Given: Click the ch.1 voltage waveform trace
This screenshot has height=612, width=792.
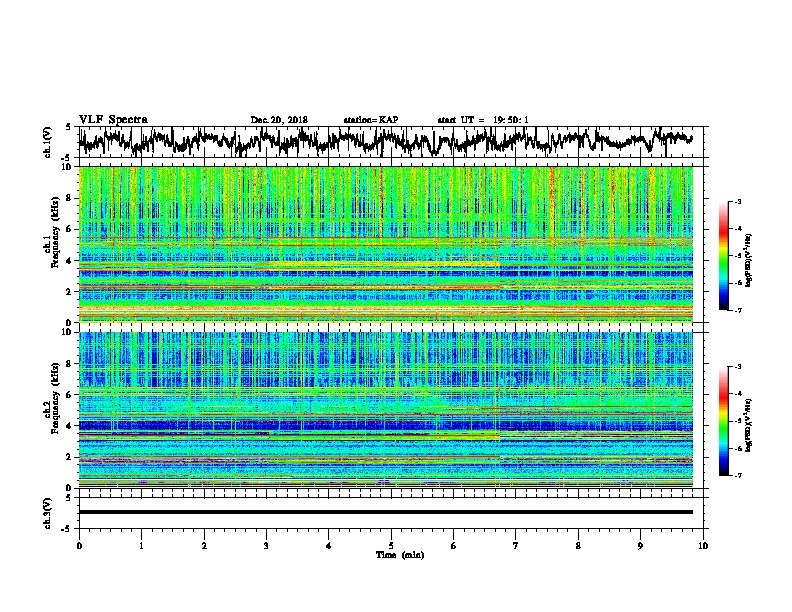Looking at the screenshot, I should point(385,141).
